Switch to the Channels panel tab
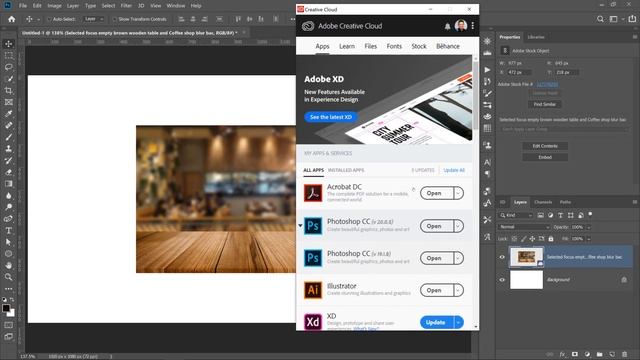This screenshot has width=640, height=360. click(543, 202)
